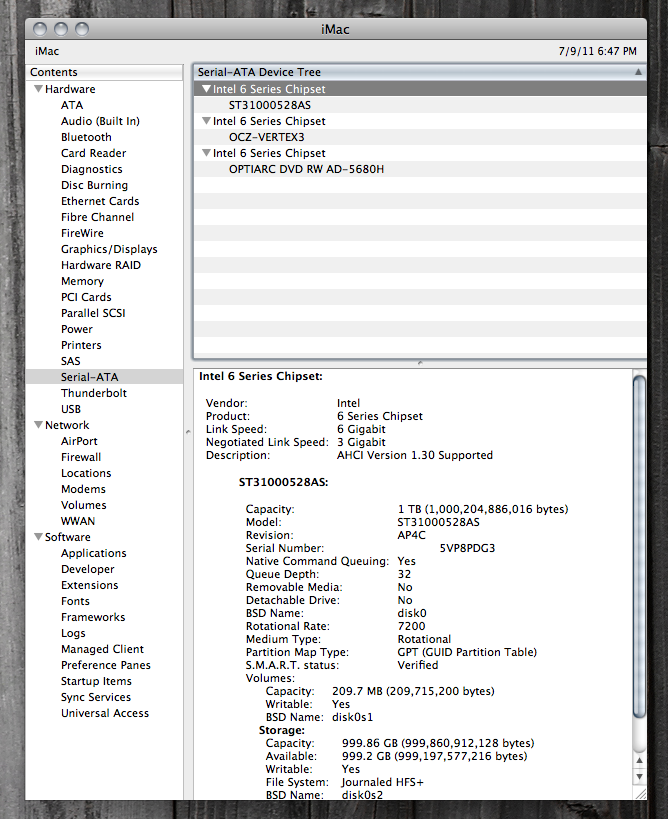Image resolution: width=668 pixels, height=819 pixels.
Task: Select Hardware RAID item
Action: (x=101, y=265)
